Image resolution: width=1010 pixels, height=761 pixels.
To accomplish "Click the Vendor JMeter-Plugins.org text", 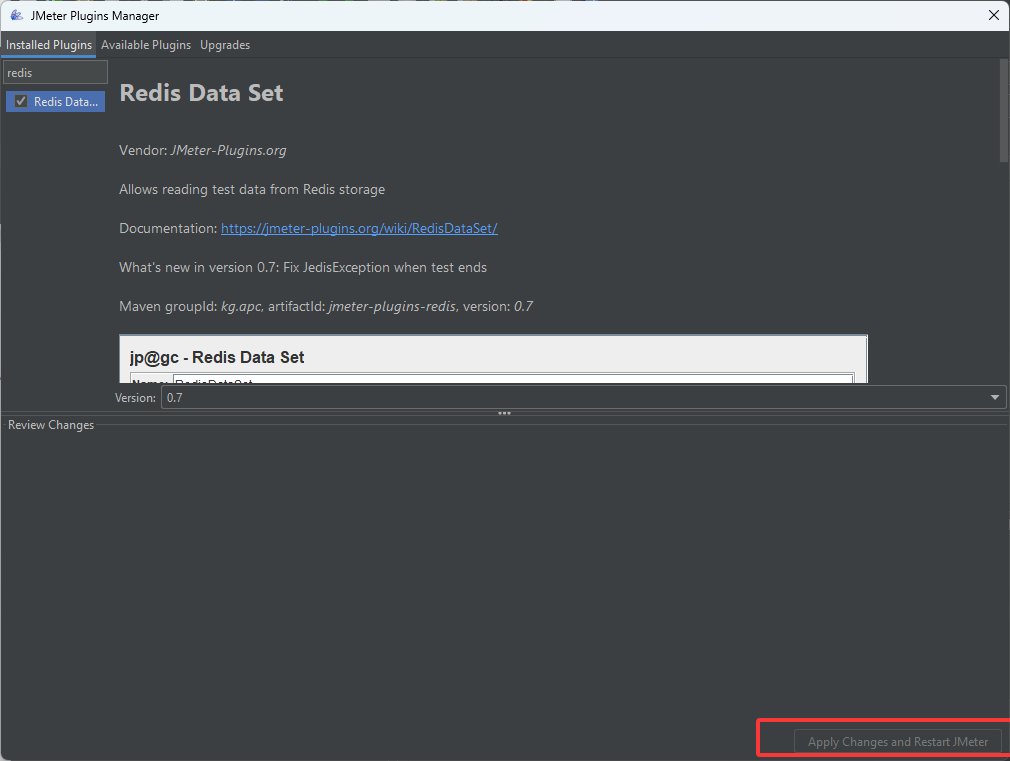I will coord(203,150).
